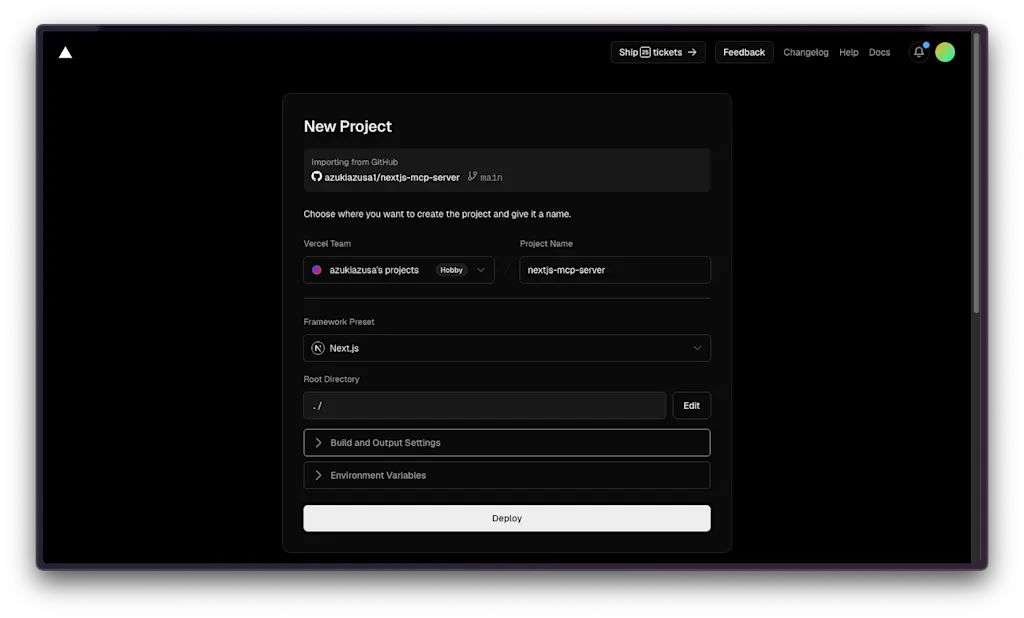
Task: Edit the Root Directory
Action: [x=692, y=406]
